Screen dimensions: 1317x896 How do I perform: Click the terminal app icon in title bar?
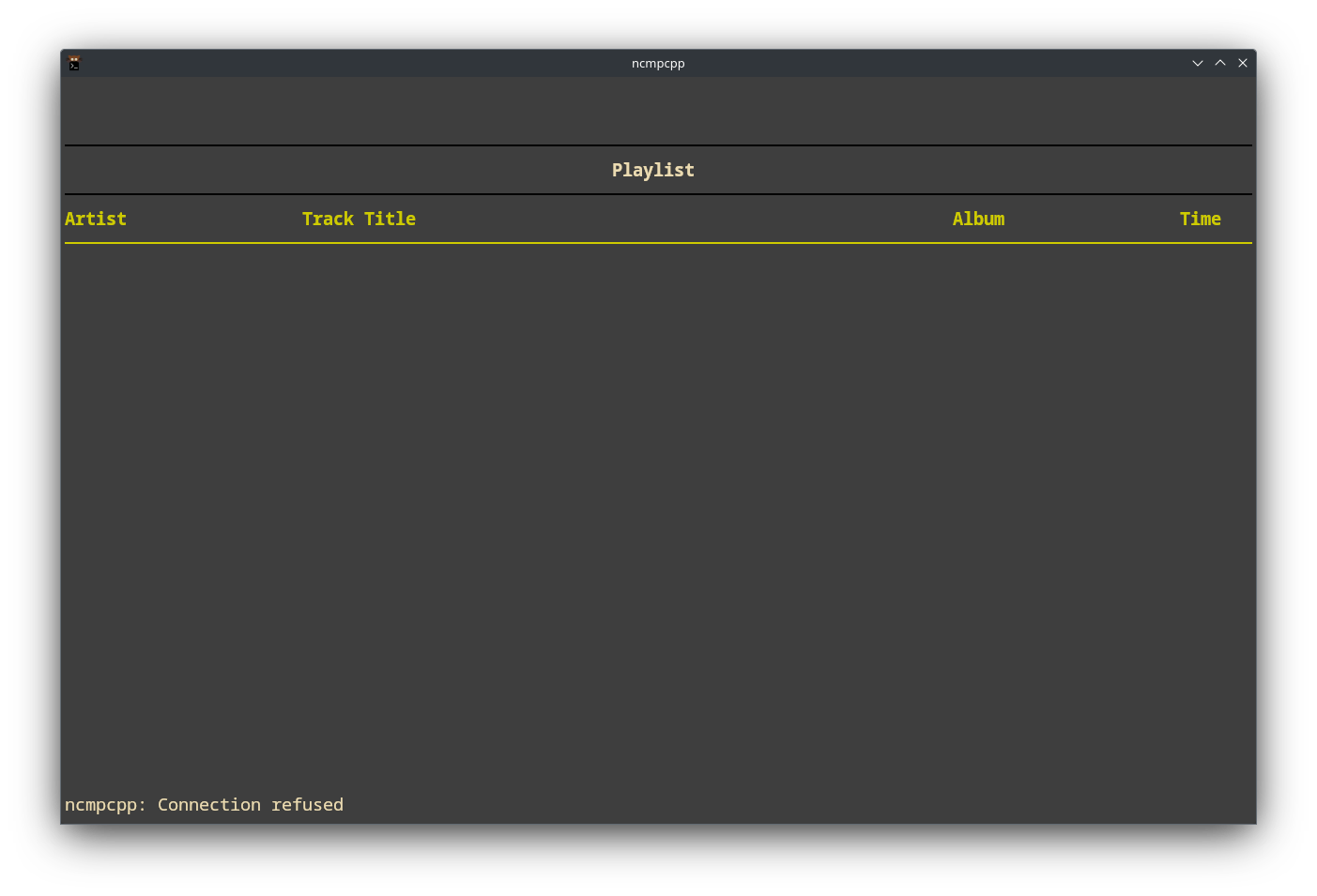click(74, 63)
